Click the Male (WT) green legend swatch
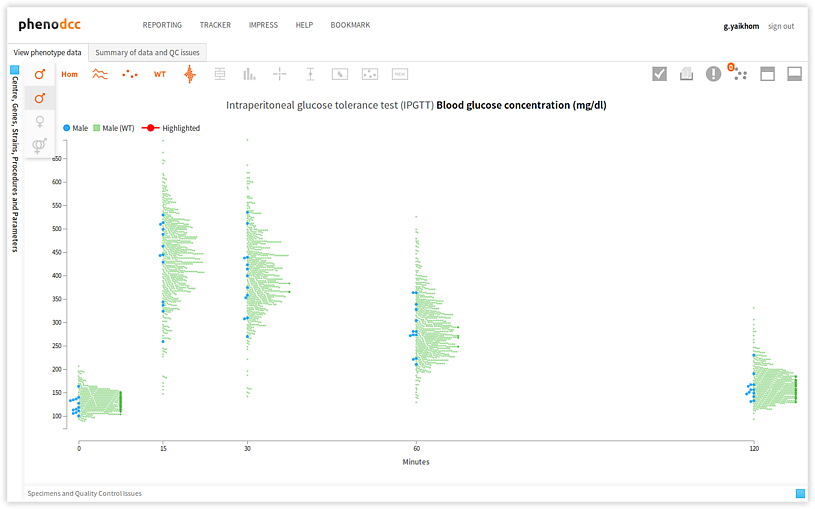Image resolution: width=815 pixels, height=509 pixels. pyautogui.click(x=97, y=128)
